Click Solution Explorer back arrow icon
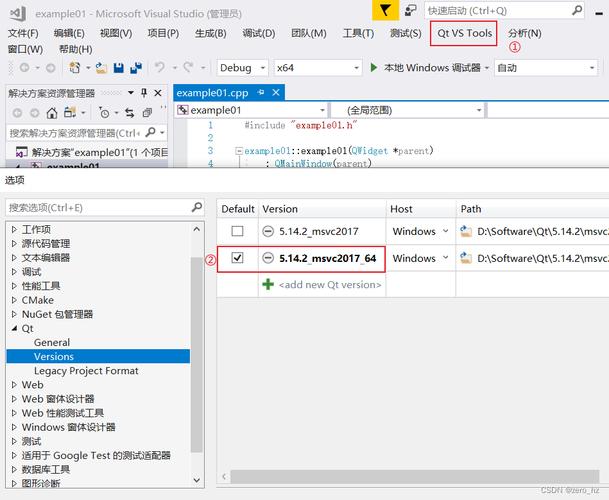Image resolution: width=609 pixels, height=500 pixels. pyautogui.click(x=17, y=113)
